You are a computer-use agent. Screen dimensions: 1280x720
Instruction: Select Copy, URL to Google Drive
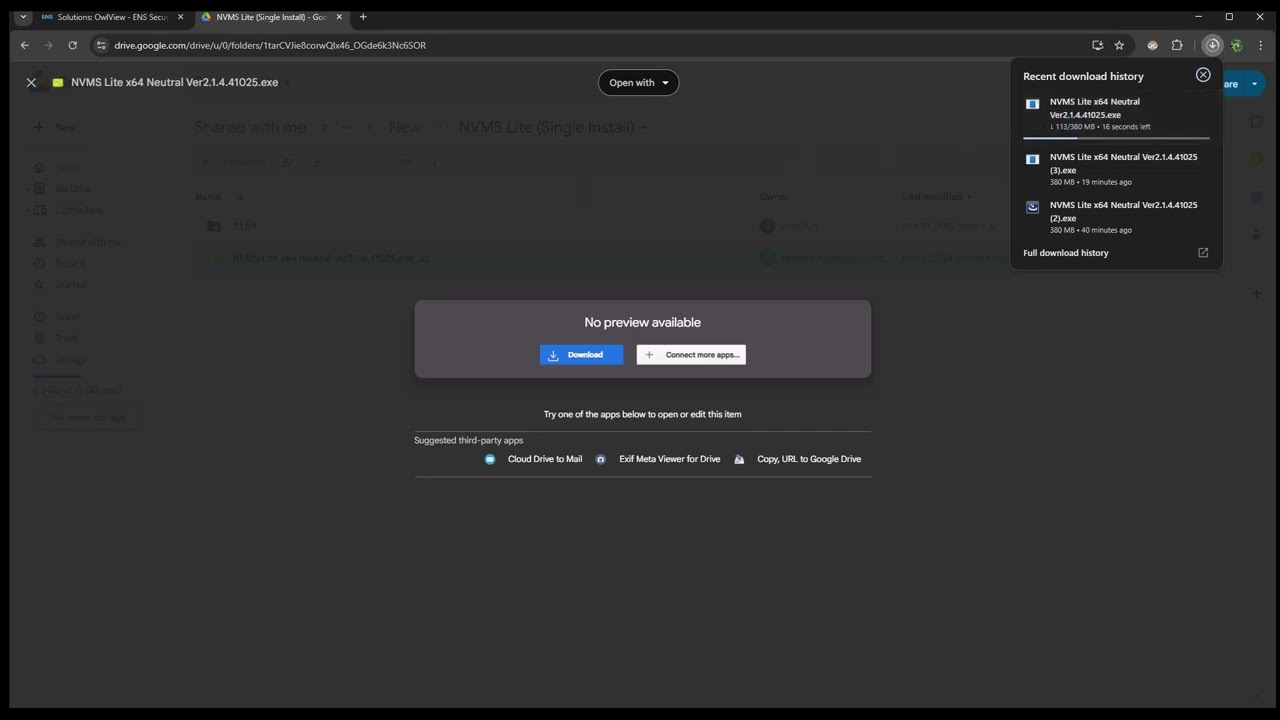[797, 459]
